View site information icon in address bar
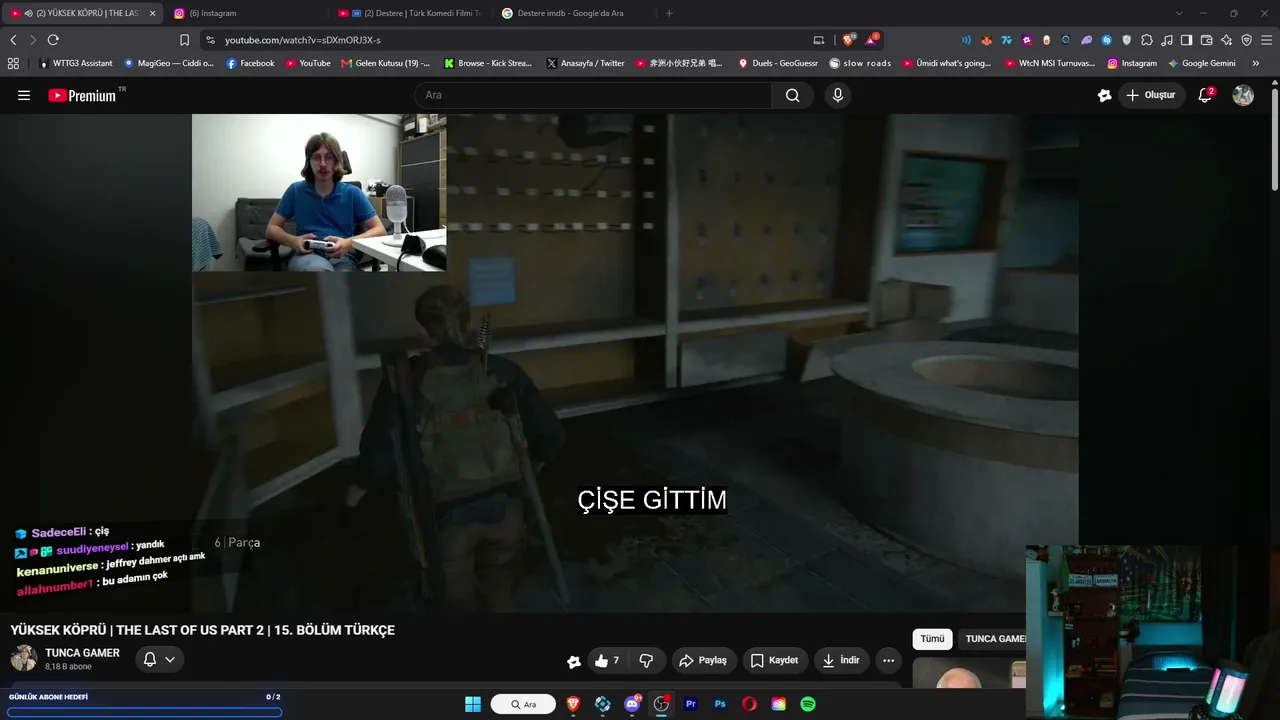The width and height of the screenshot is (1280, 720). (x=210, y=40)
